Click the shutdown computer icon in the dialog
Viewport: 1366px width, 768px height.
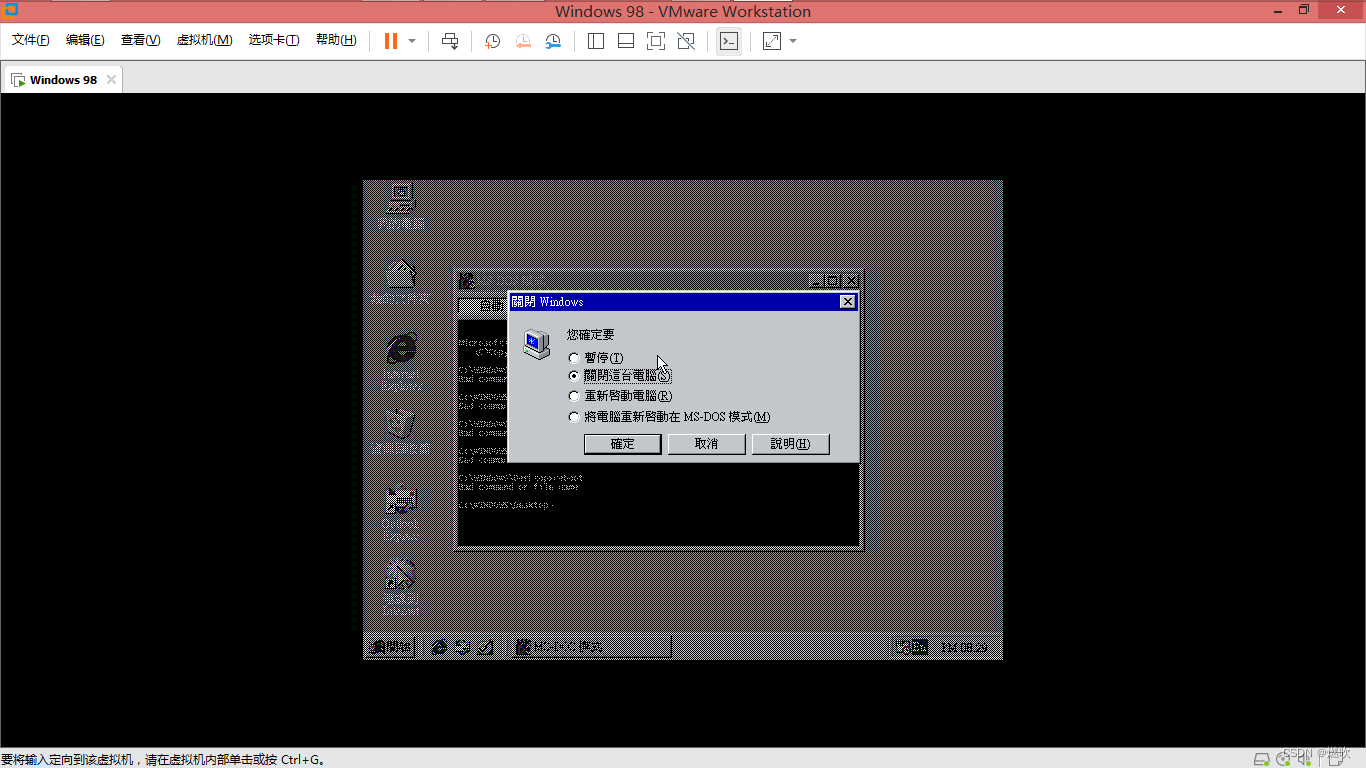tap(537, 345)
